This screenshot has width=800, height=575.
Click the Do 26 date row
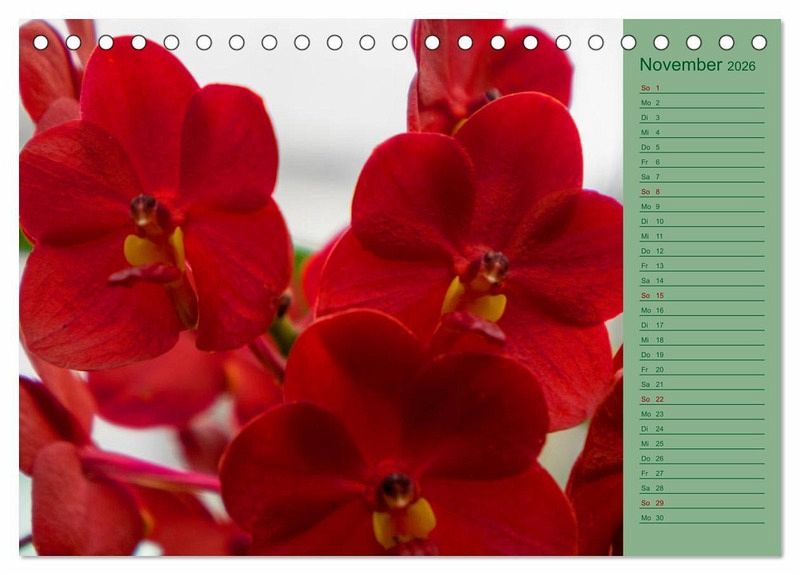click(x=701, y=459)
